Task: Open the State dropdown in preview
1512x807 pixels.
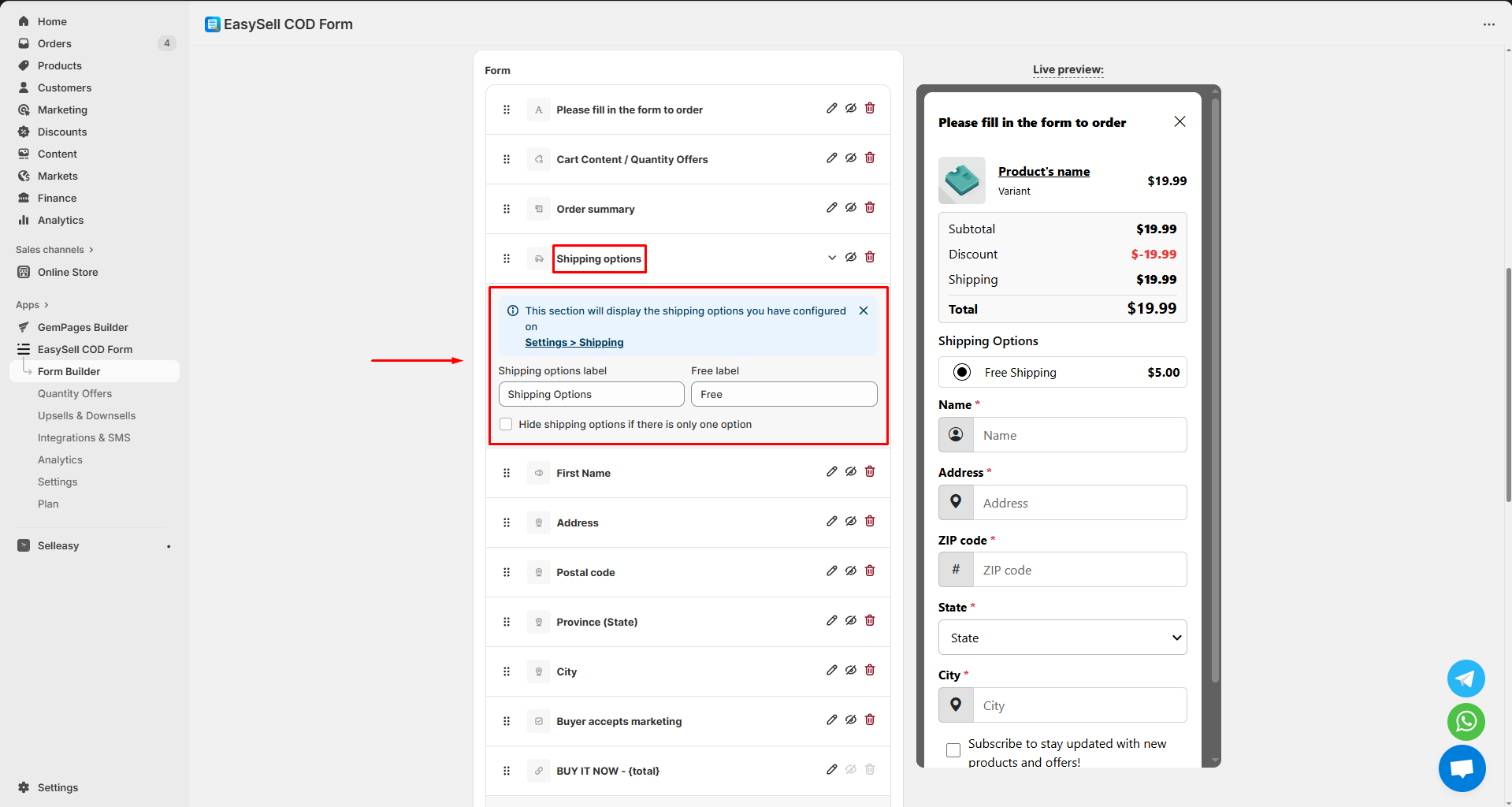Action: click(x=1062, y=638)
